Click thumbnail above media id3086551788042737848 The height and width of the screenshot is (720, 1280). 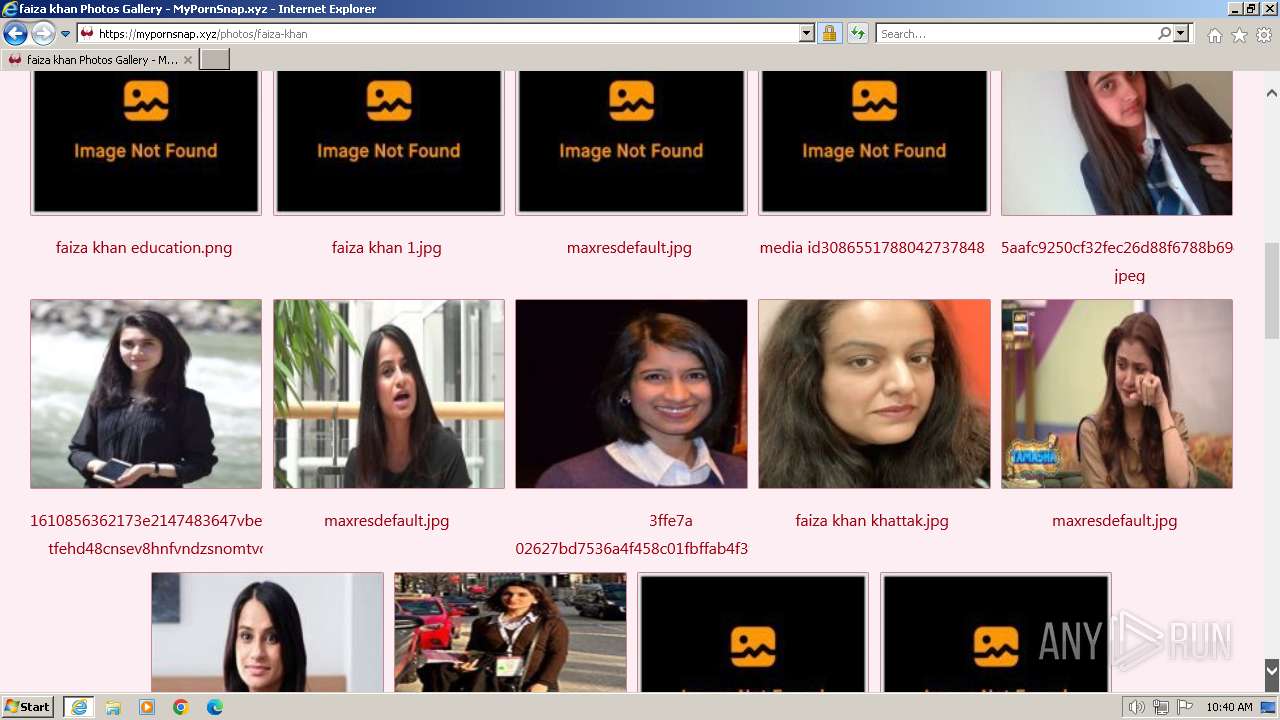click(874, 142)
